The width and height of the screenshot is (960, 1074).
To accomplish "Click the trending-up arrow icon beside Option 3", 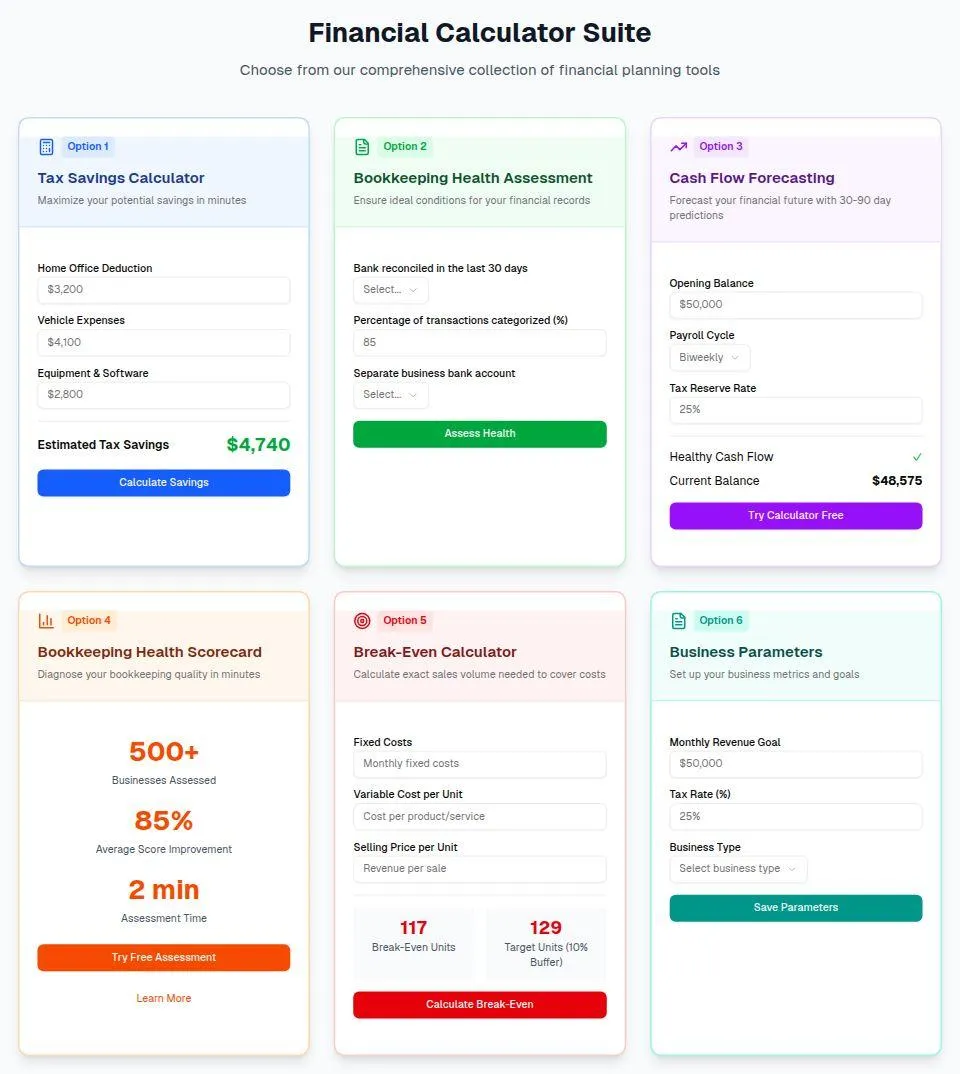I will click(x=679, y=147).
